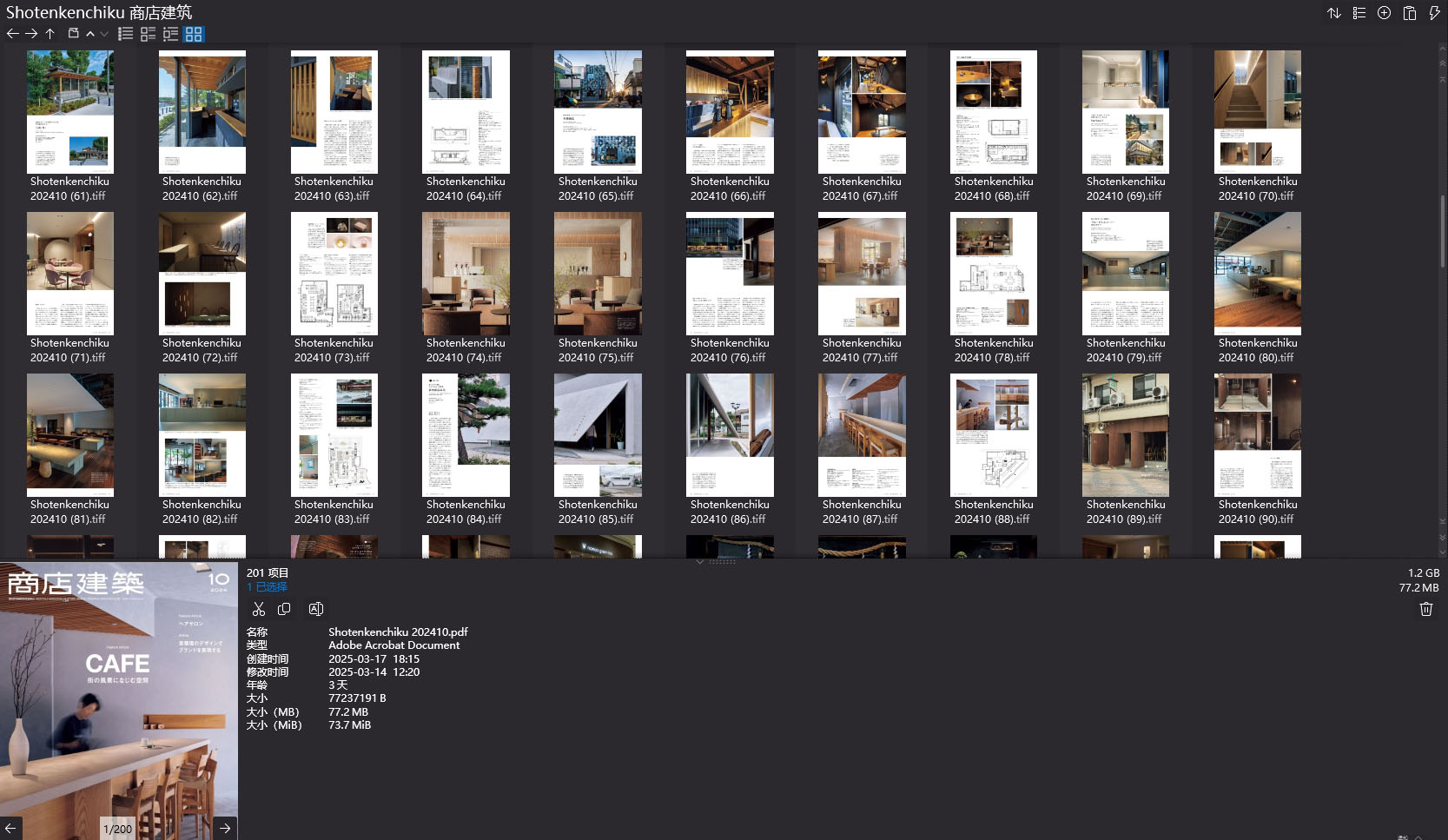The width and height of the screenshot is (1448, 840).
Task: Rename Shotenkenchiku 202410.pdf via rename icon
Action: 316,609
